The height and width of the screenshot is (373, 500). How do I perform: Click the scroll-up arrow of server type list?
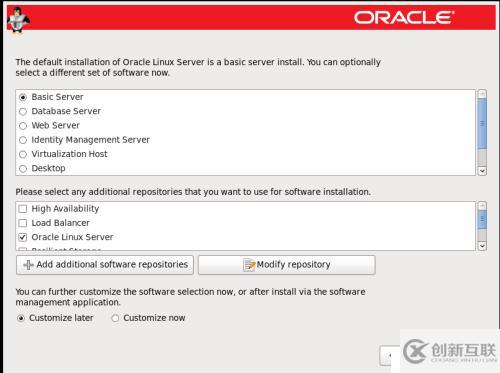[x=482, y=94]
